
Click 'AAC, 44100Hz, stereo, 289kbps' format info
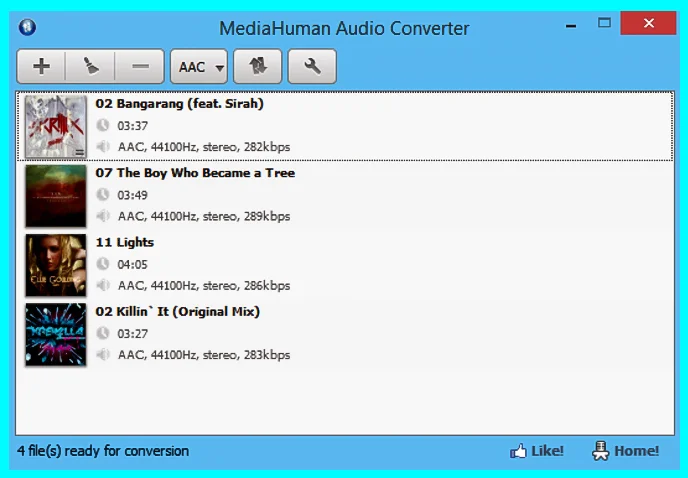[x=204, y=216]
